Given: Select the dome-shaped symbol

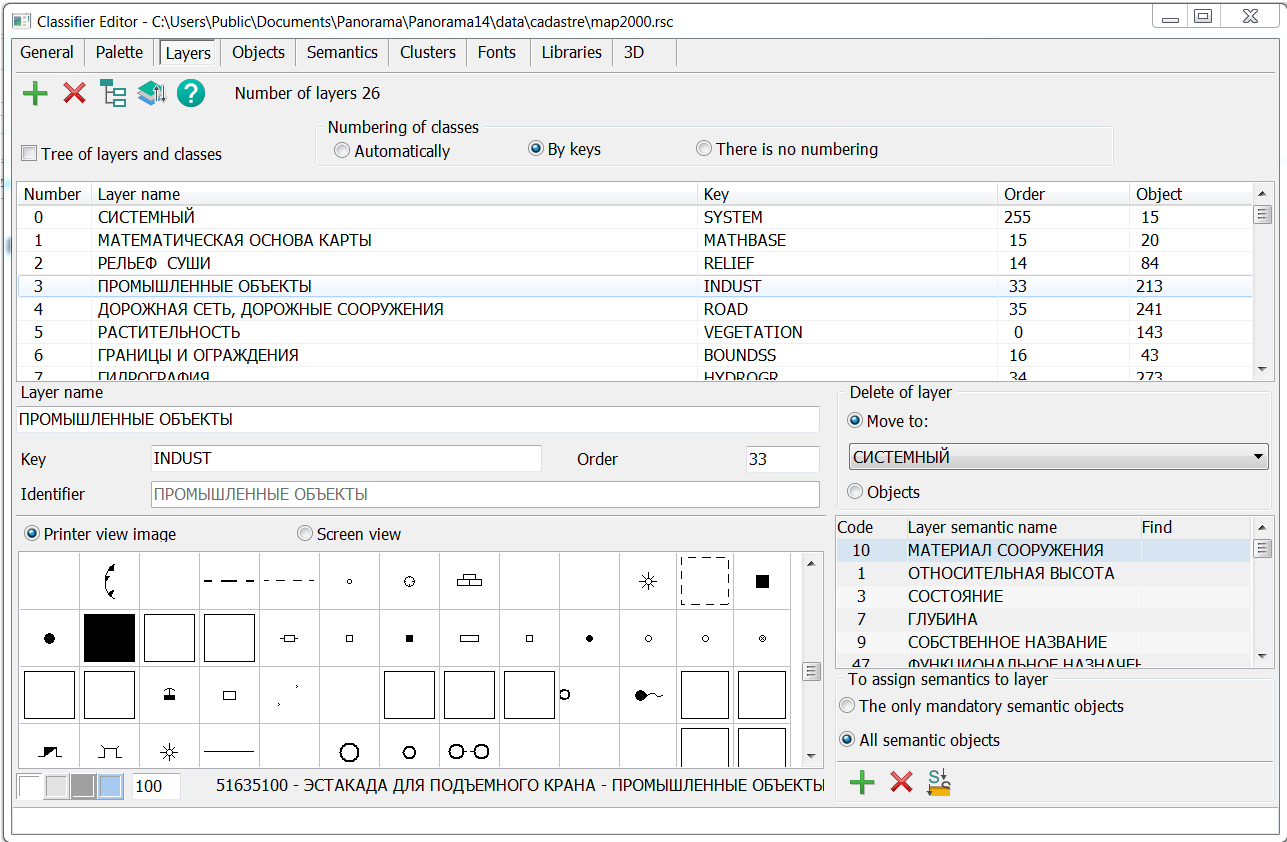Looking at the screenshot, I should (x=170, y=695).
